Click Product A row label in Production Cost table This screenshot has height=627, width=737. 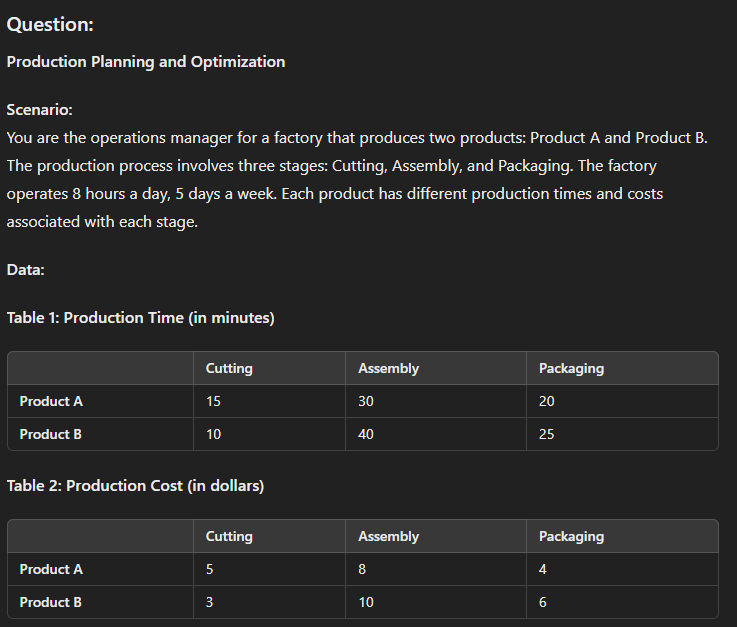click(51, 569)
